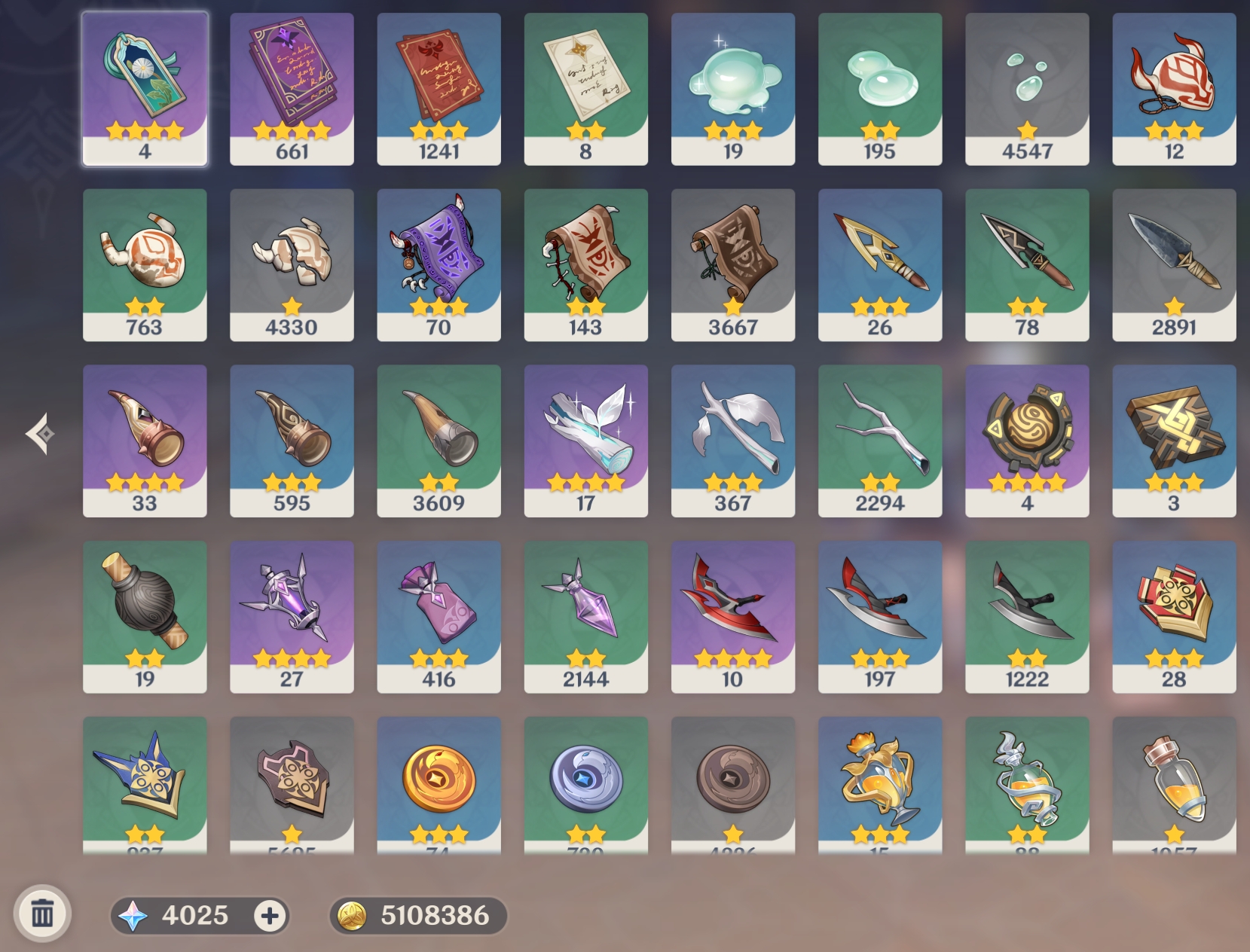The image size is (1250, 952).
Task: Choose the golden arrowhead with 26
Action: [880, 265]
